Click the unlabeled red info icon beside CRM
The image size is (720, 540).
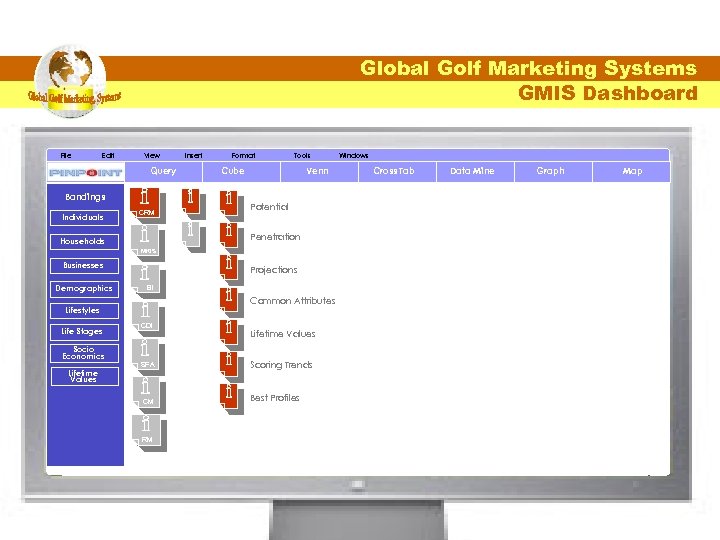(x=193, y=203)
